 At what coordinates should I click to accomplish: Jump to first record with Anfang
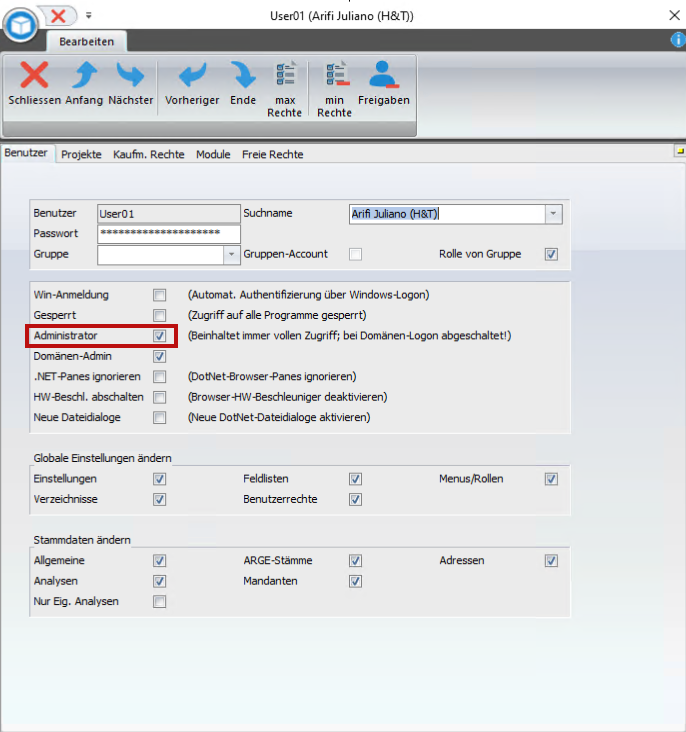pos(84,76)
